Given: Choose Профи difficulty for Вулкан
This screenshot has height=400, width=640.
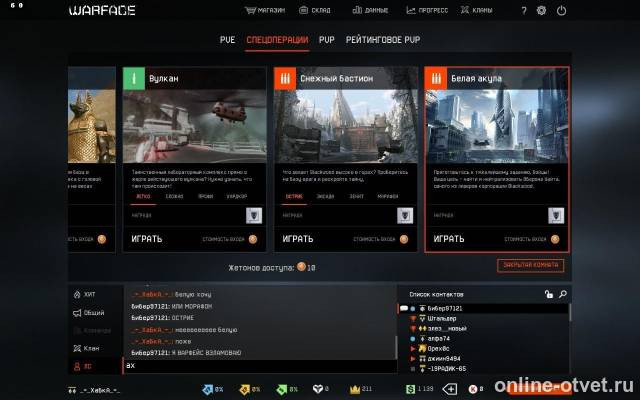Looking at the screenshot, I should coord(206,197).
